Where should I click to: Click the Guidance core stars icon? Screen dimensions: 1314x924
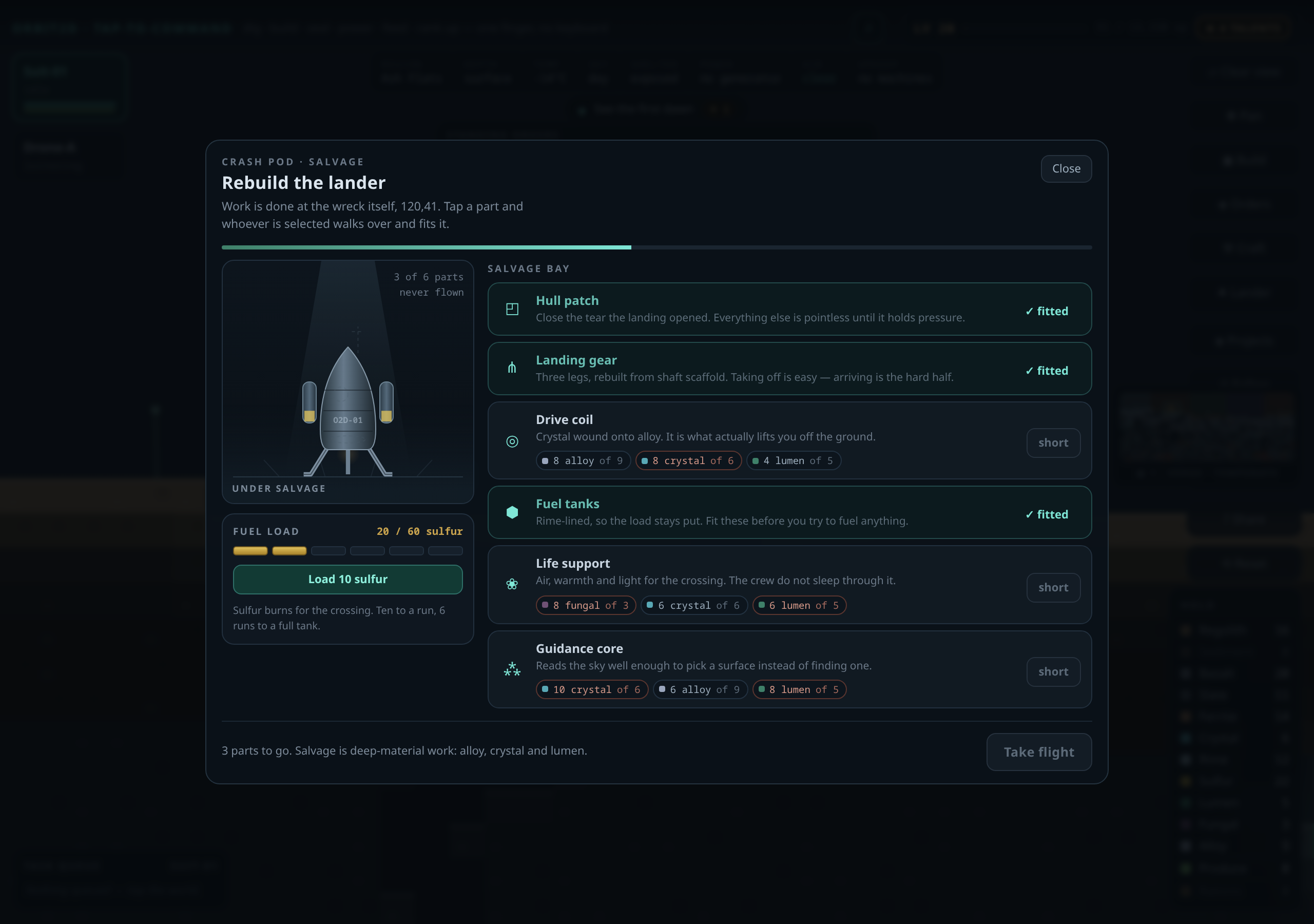pyautogui.click(x=512, y=669)
